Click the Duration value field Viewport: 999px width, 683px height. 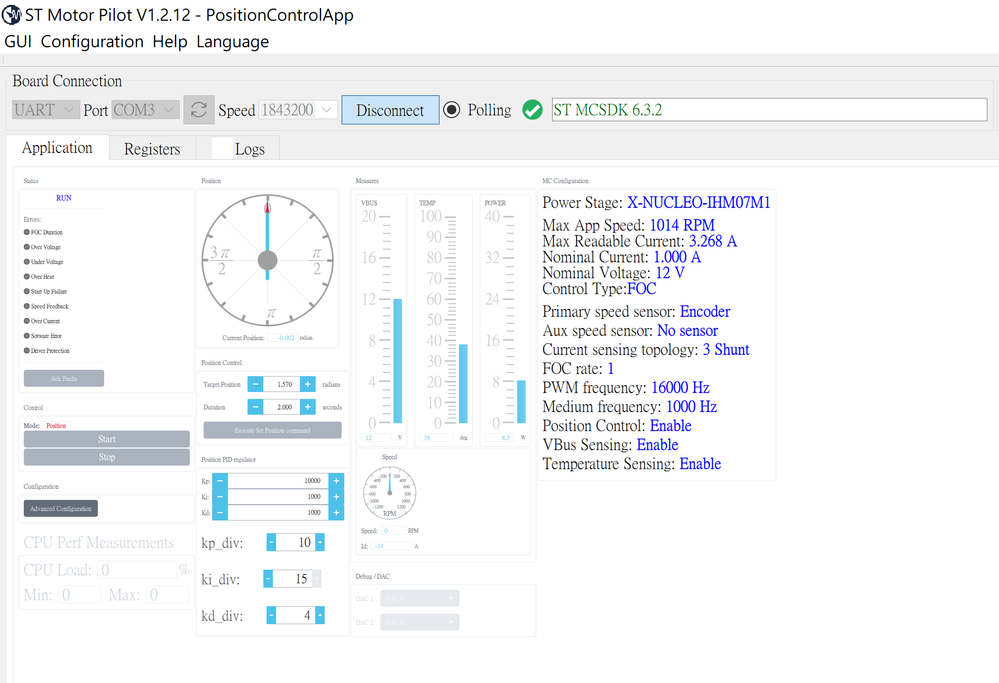click(x=281, y=406)
